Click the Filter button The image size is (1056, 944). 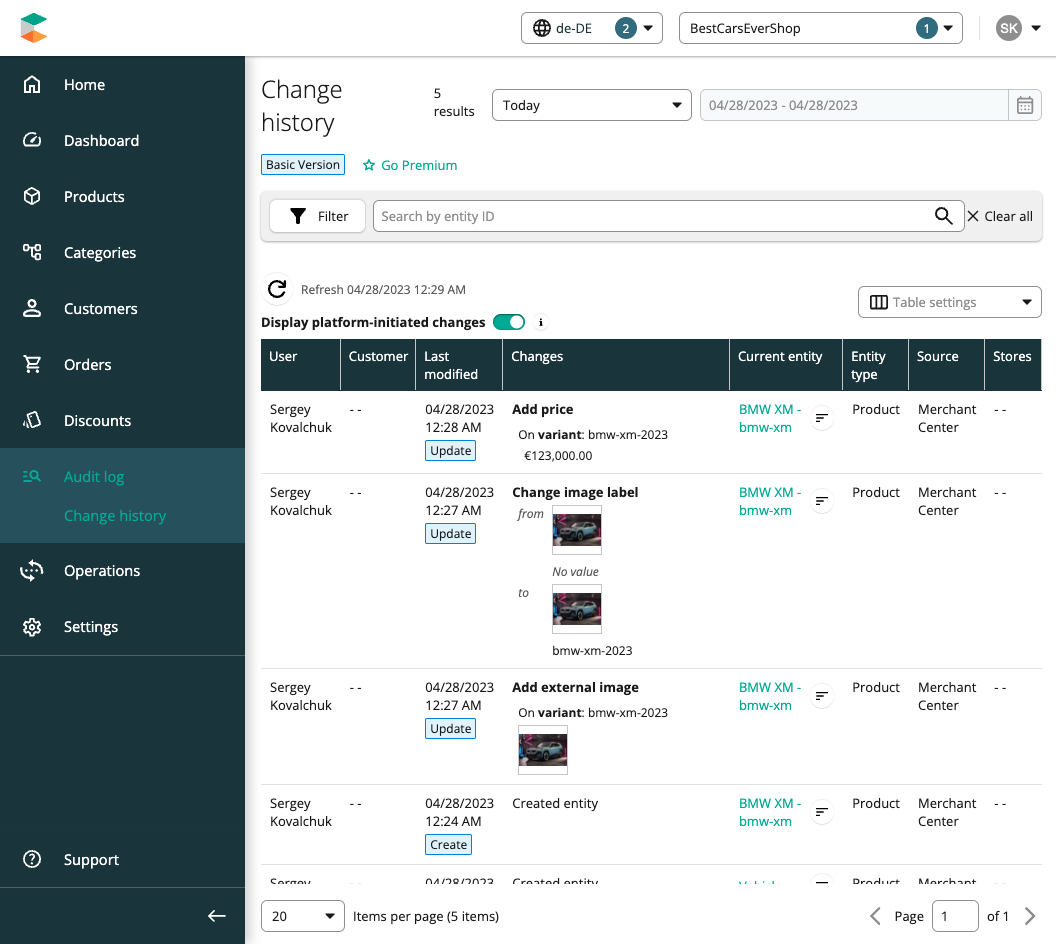coord(318,216)
